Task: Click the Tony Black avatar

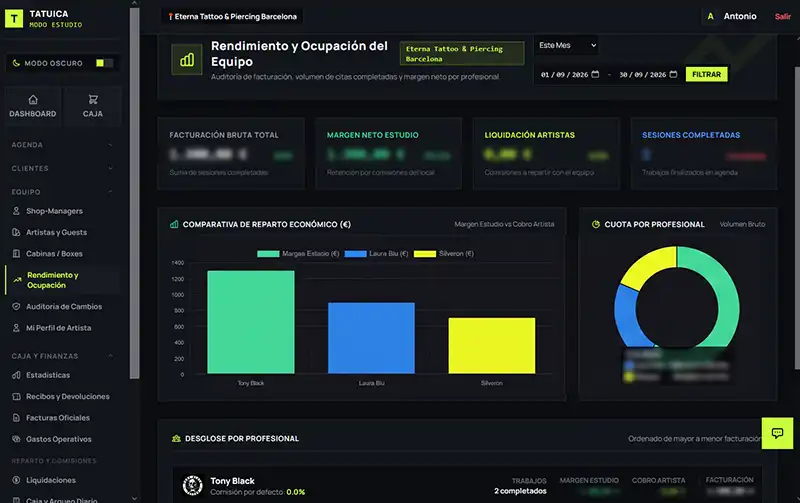Action: (193, 486)
